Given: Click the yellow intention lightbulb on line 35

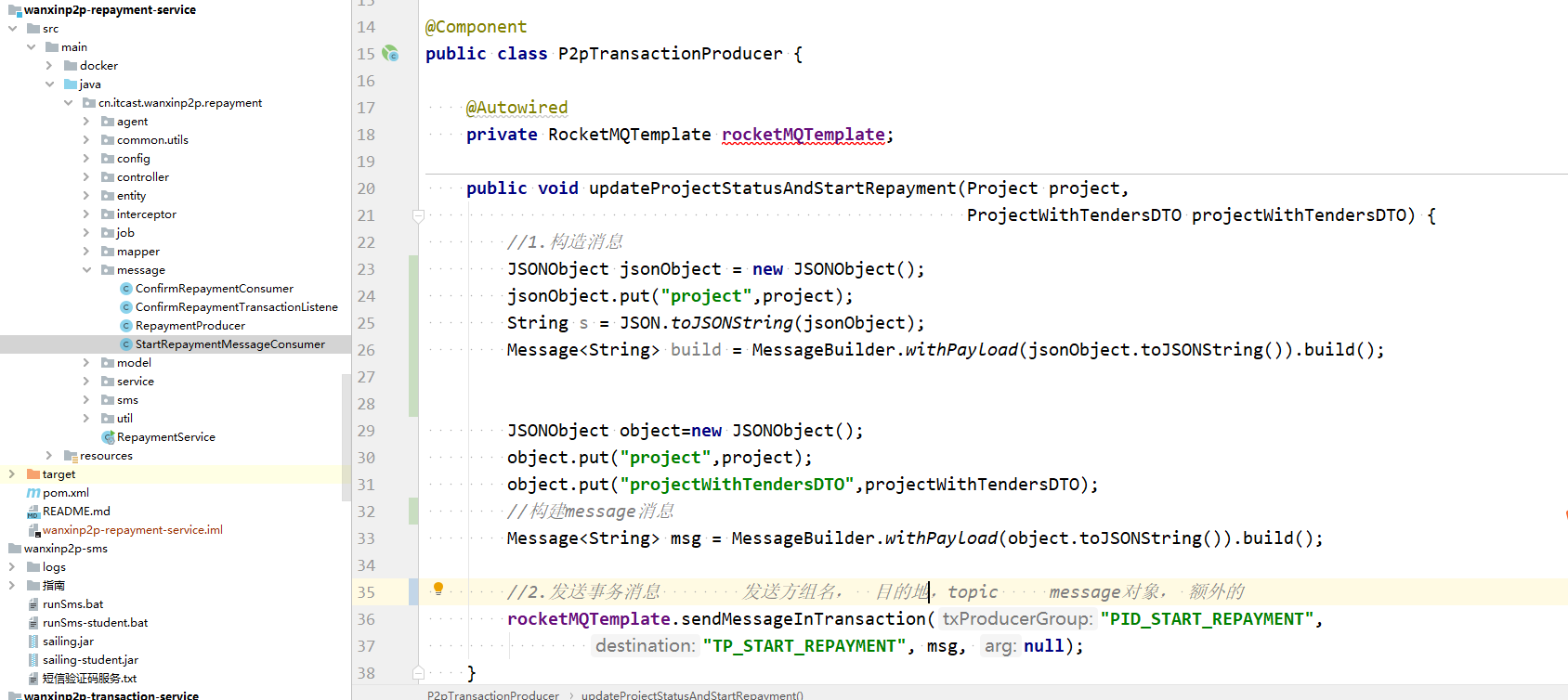Looking at the screenshot, I should [x=438, y=589].
